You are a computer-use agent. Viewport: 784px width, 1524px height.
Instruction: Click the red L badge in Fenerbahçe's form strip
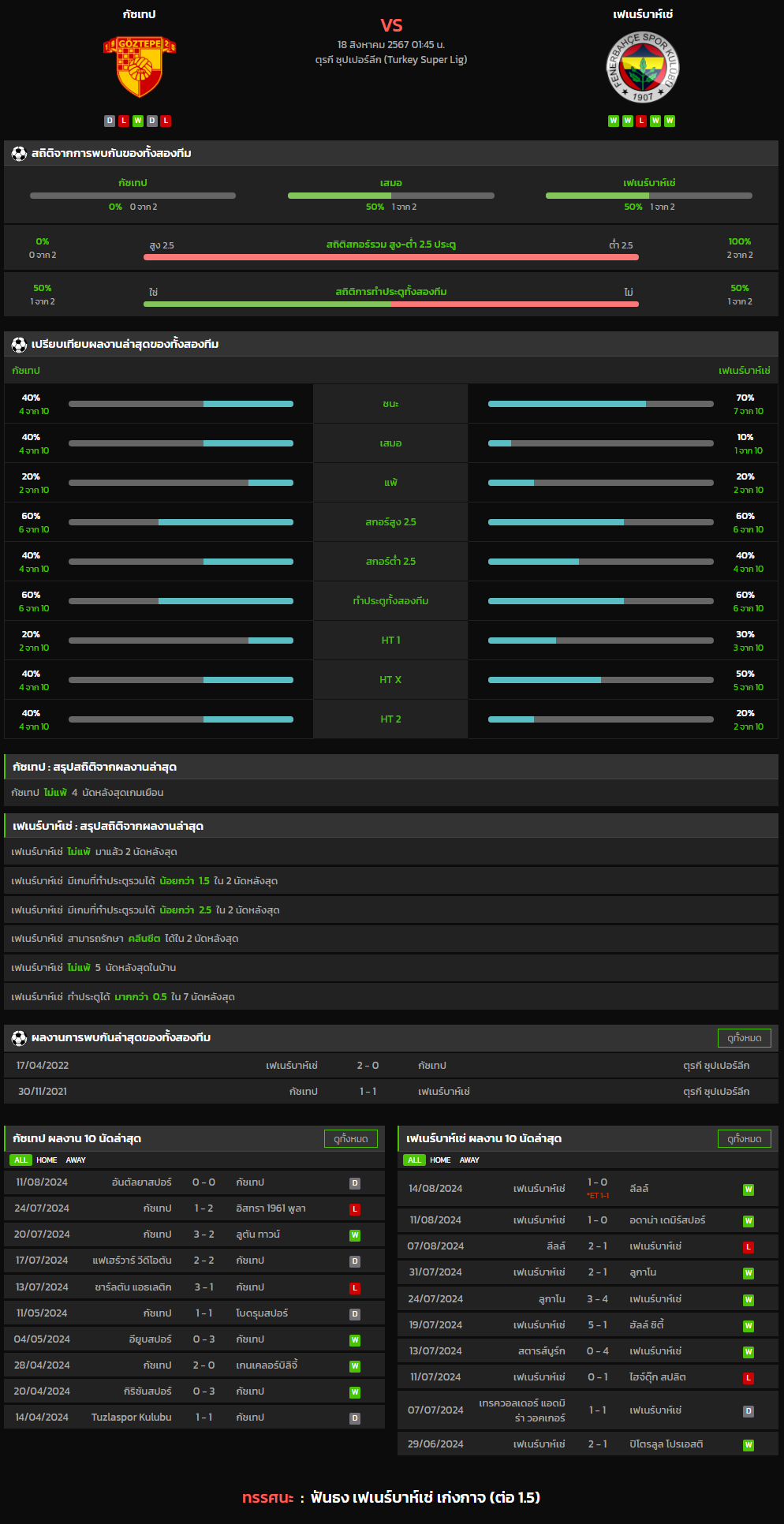click(x=641, y=121)
